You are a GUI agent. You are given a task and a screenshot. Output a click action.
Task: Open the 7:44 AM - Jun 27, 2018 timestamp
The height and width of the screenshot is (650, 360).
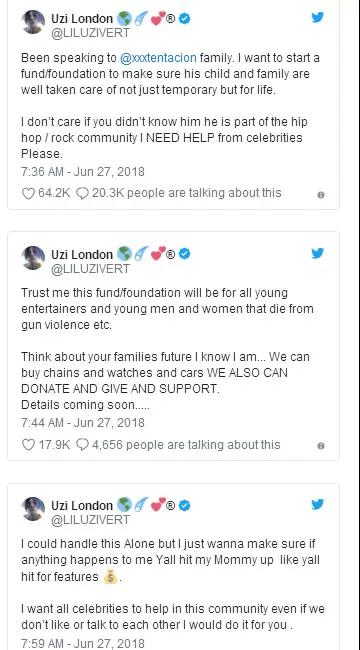pos(83,423)
